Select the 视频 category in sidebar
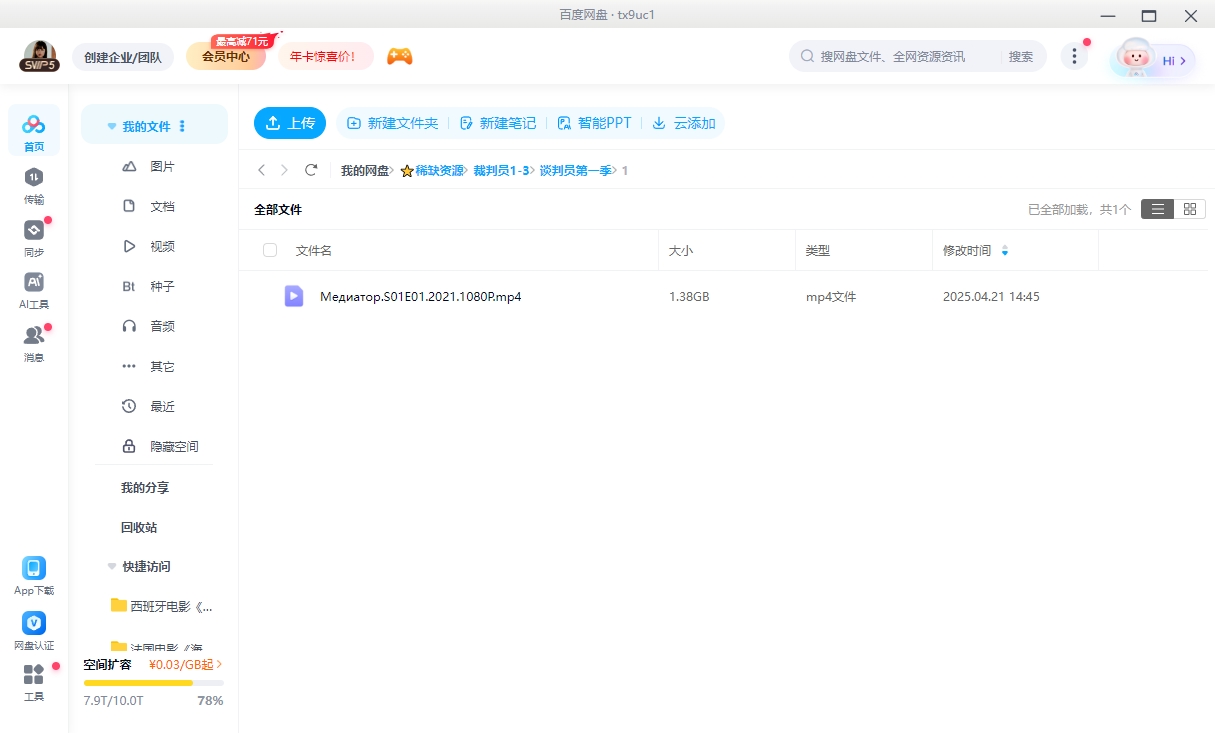1215x733 pixels. (162, 246)
